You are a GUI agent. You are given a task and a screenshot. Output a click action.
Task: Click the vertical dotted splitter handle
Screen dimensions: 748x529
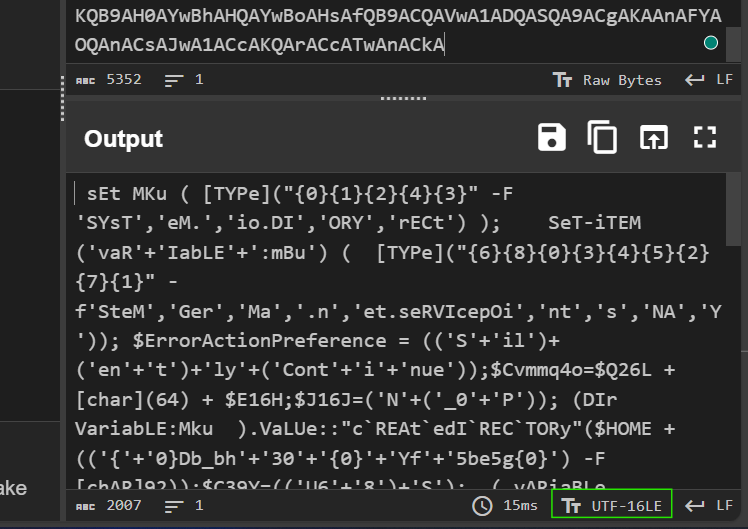[x=62, y=98]
